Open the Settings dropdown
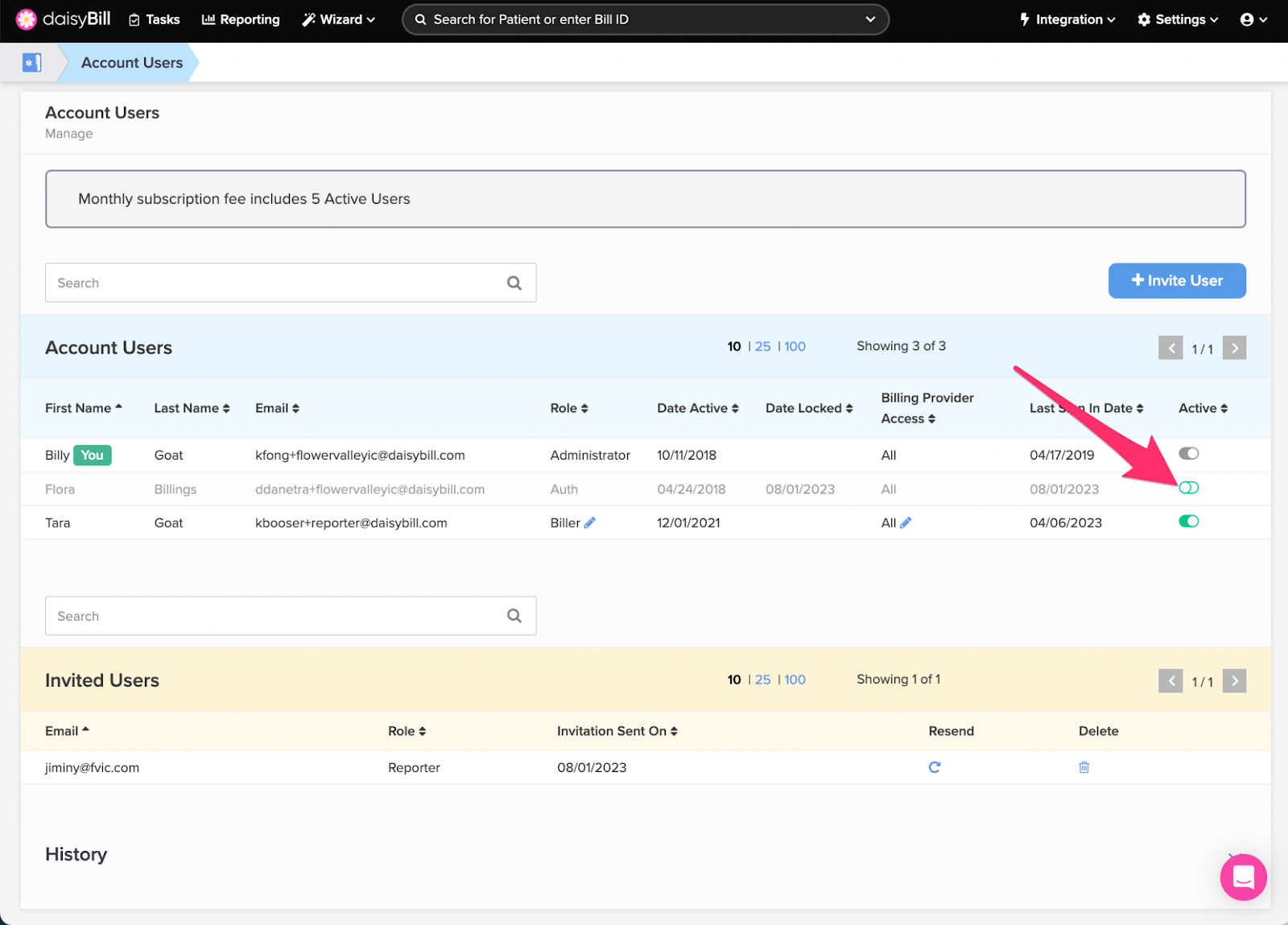Screen dimensions: 1288x925 pos(1177,19)
